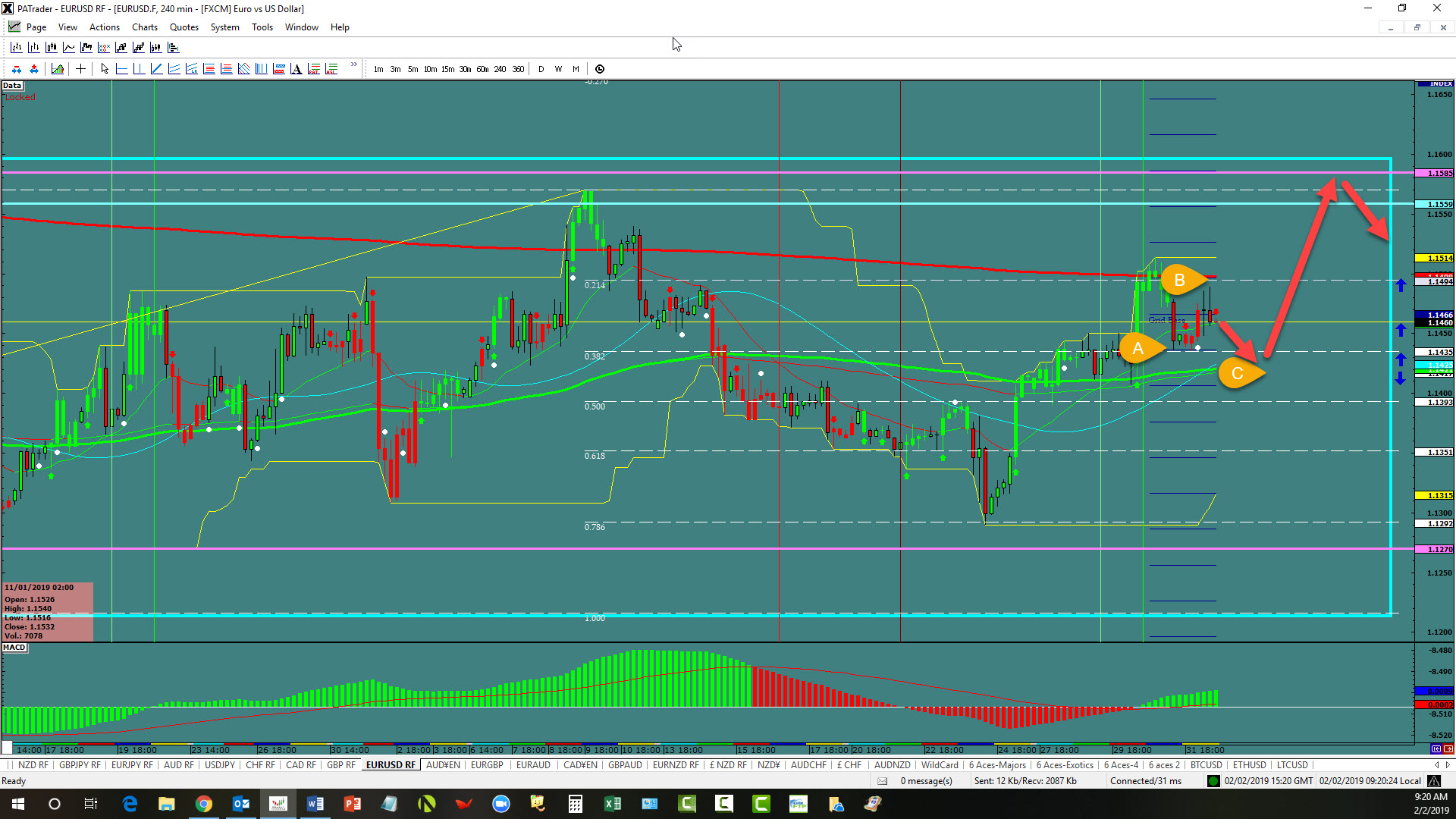Click green connection status indicator

click(x=1213, y=781)
